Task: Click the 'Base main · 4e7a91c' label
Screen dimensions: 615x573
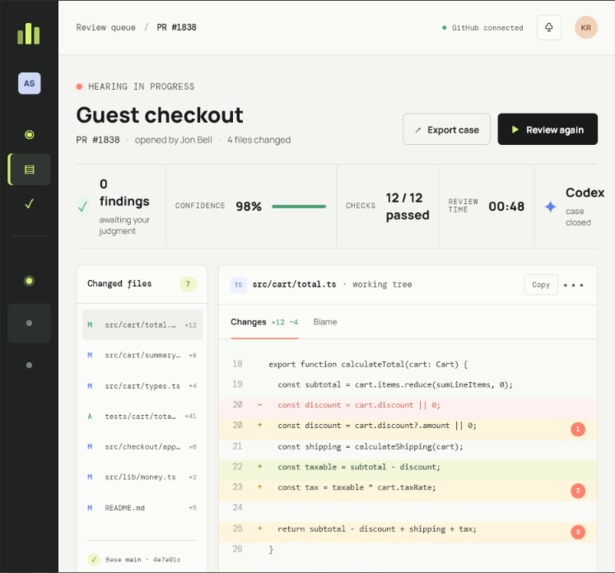Action: pos(143,560)
